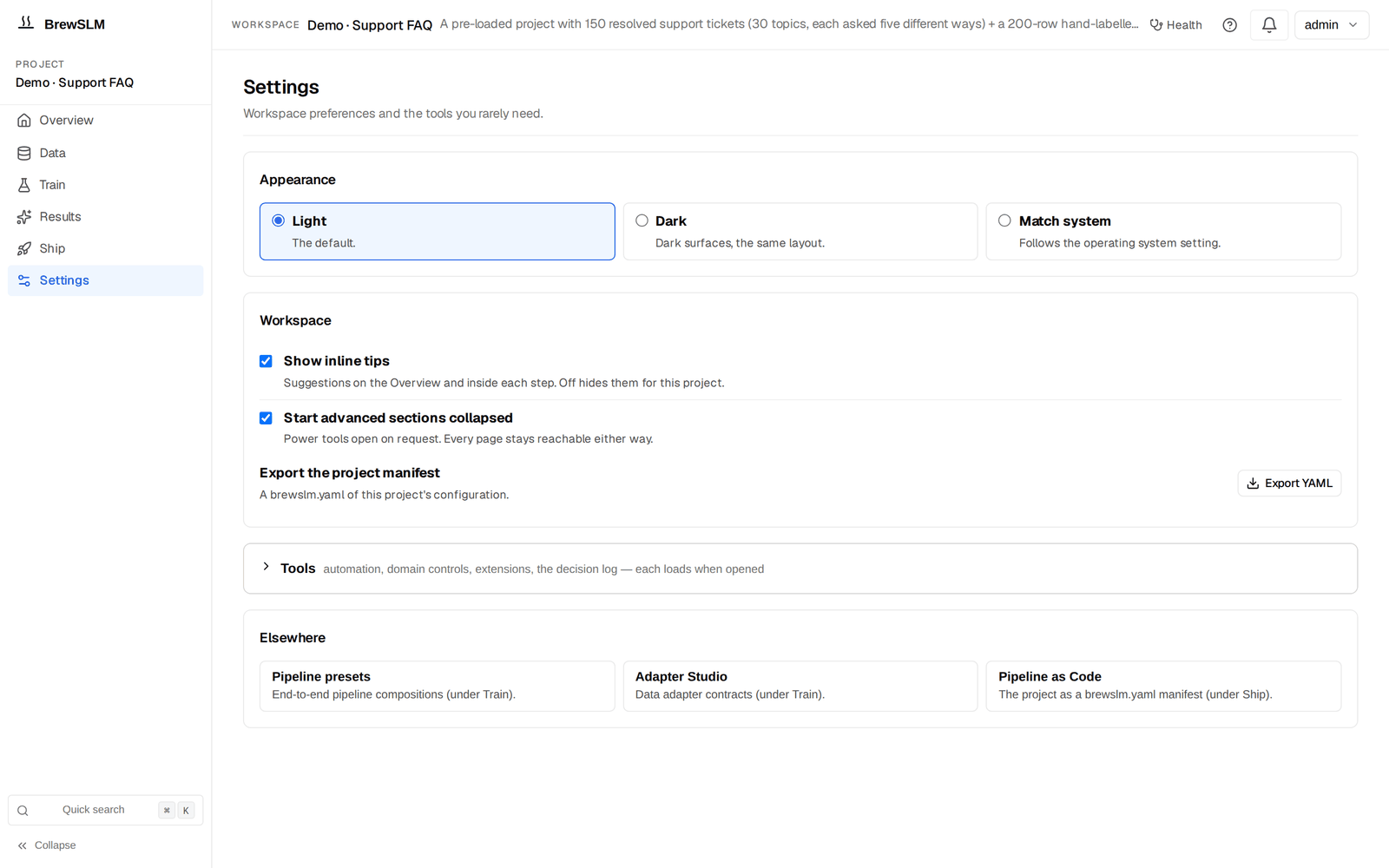This screenshot has width=1389, height=868.
Task: Select the Dark appearance radio button
Action: (x=642, y=220)
